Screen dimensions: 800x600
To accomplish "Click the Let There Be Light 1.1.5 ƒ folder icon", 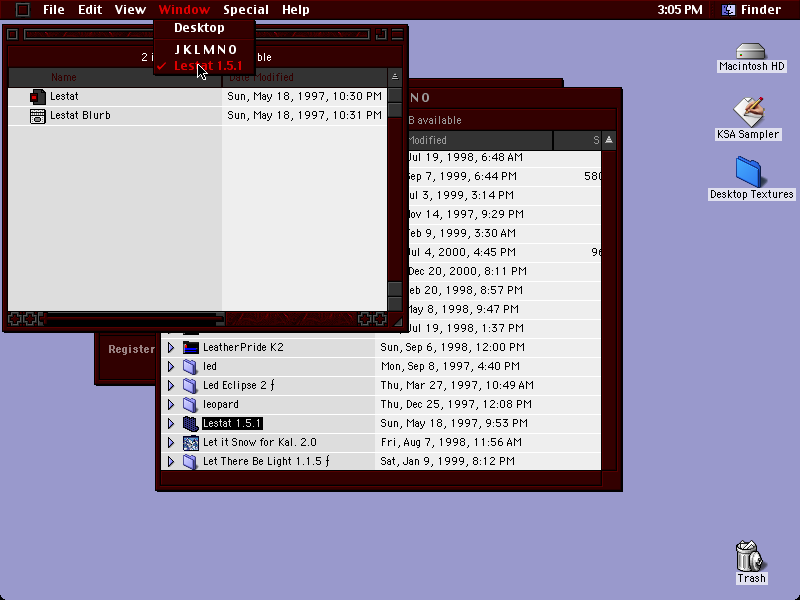I will point(190,461).
